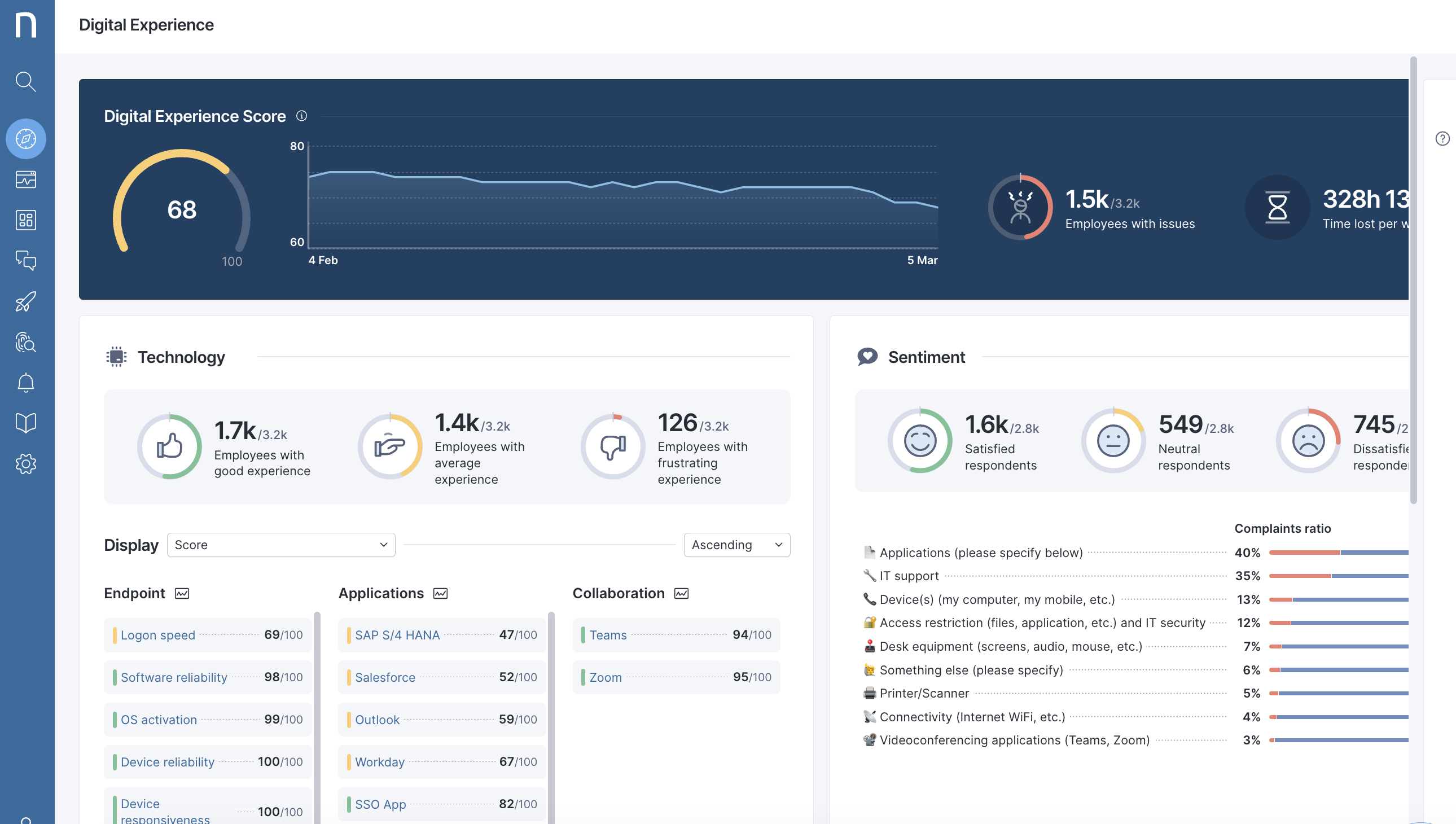Open the alerts bell icon
1456x824 pixels.
pyautogui.click(x=25, y=383)
